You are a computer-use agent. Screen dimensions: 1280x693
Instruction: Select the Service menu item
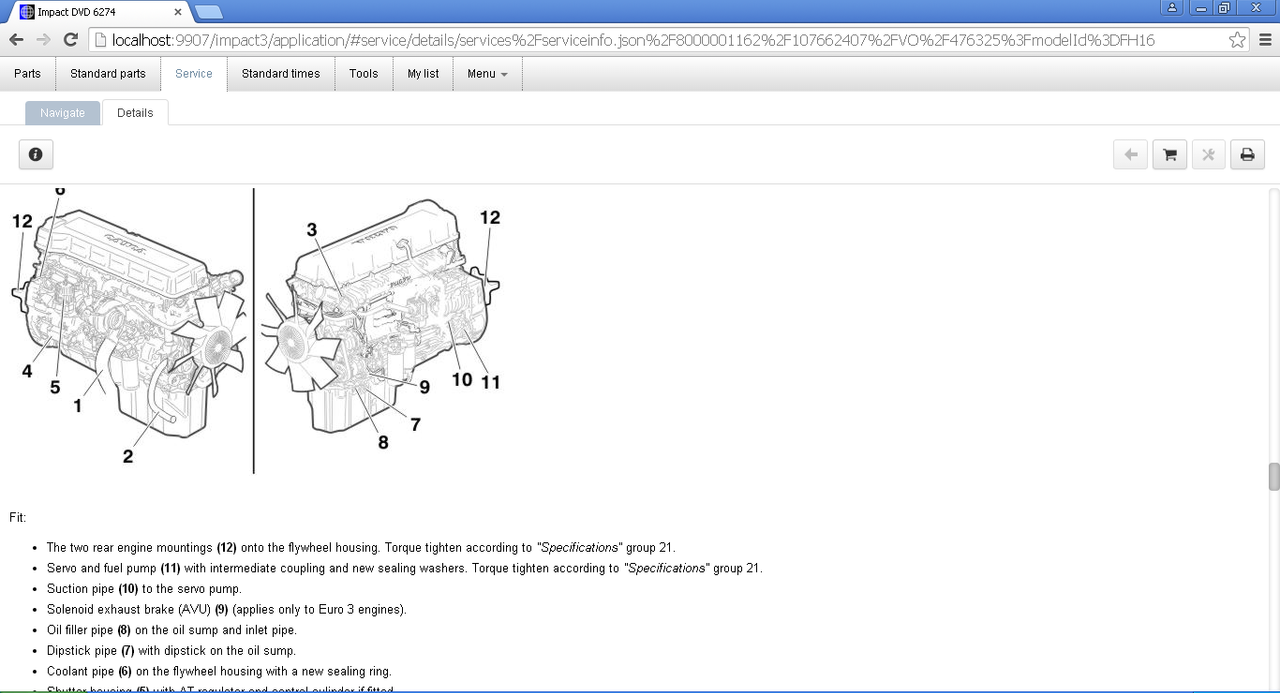(194, 74)
